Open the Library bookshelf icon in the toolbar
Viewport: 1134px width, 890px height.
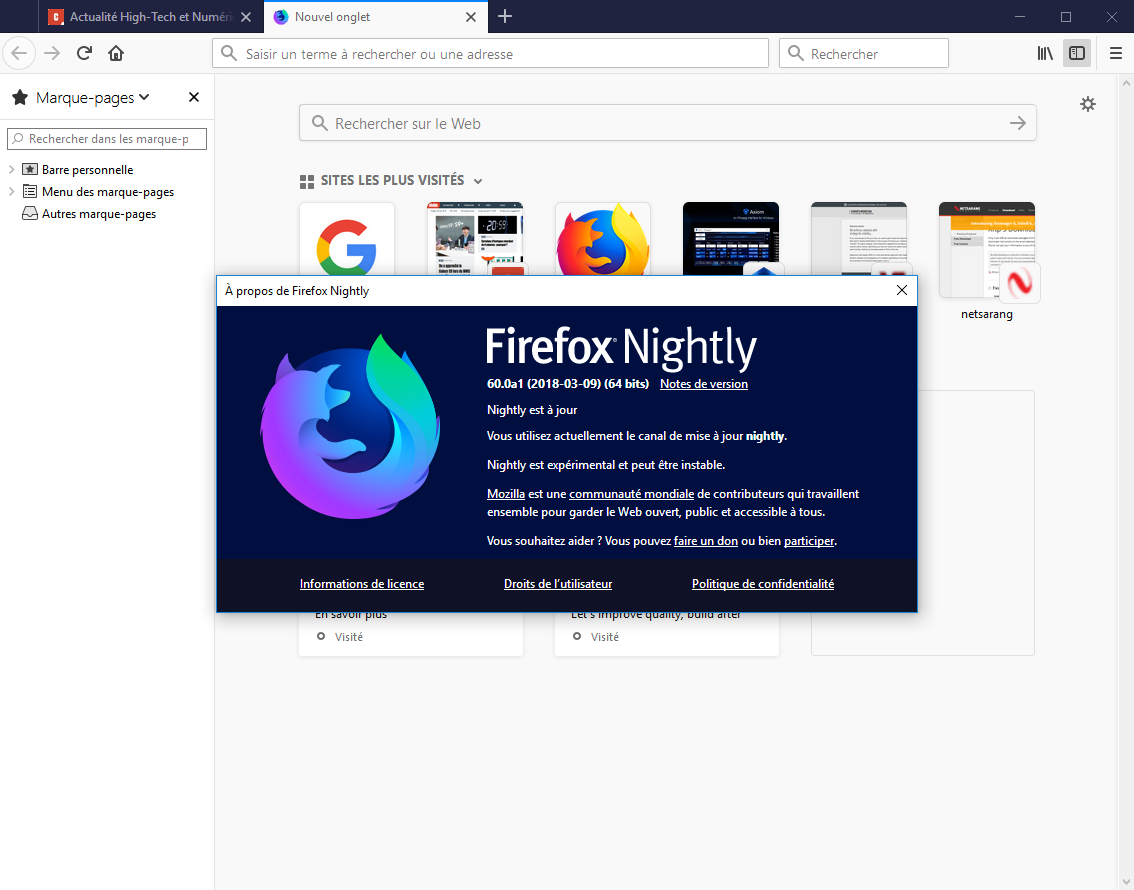[1045, 53]
